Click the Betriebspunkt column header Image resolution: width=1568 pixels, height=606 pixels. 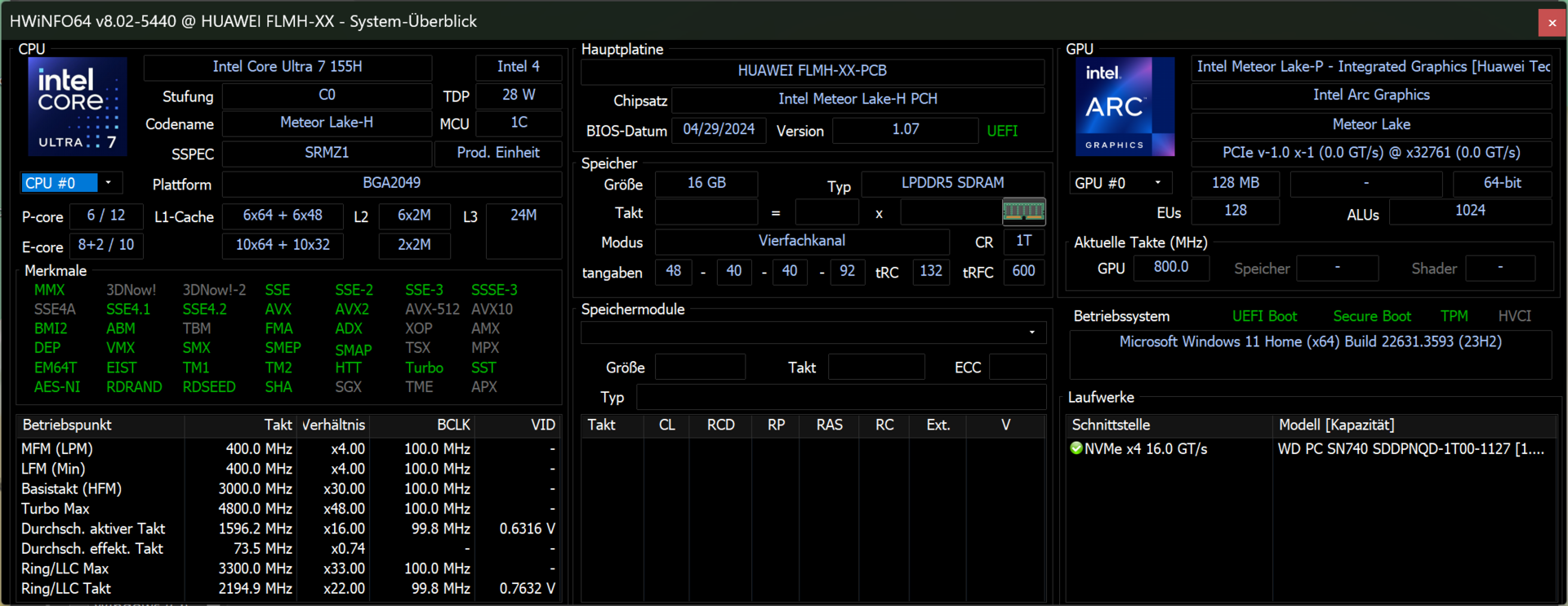click(67, 425)
